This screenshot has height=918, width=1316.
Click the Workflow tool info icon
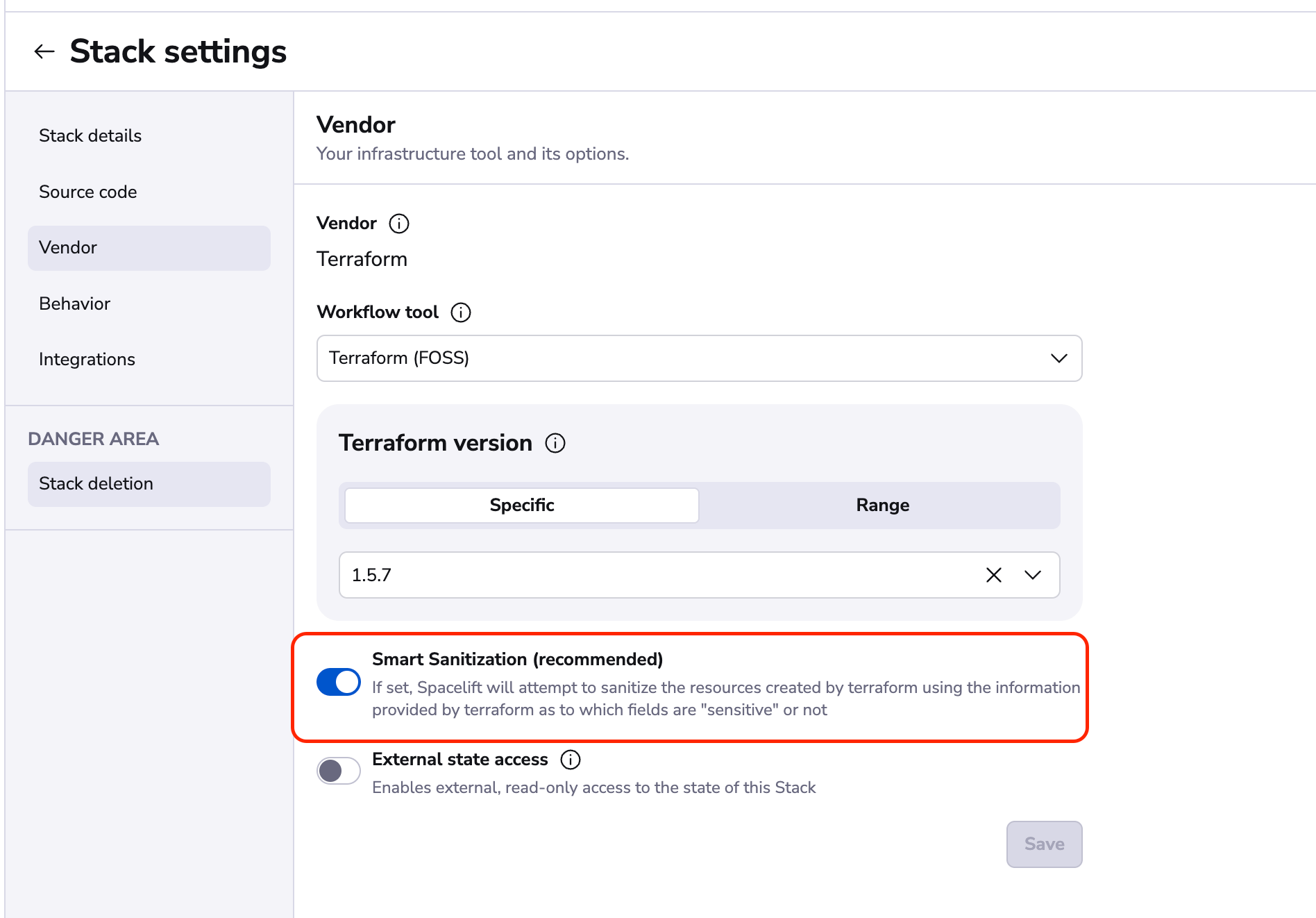coord(461,312)
